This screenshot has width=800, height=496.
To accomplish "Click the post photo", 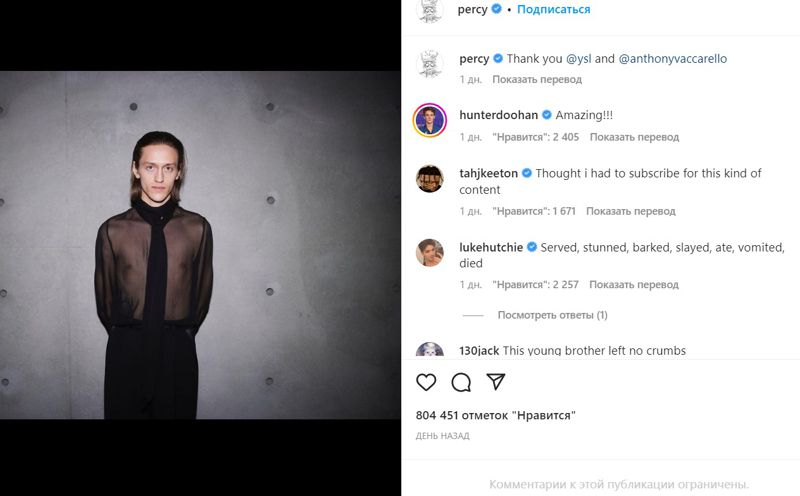I will pos(200,245).
